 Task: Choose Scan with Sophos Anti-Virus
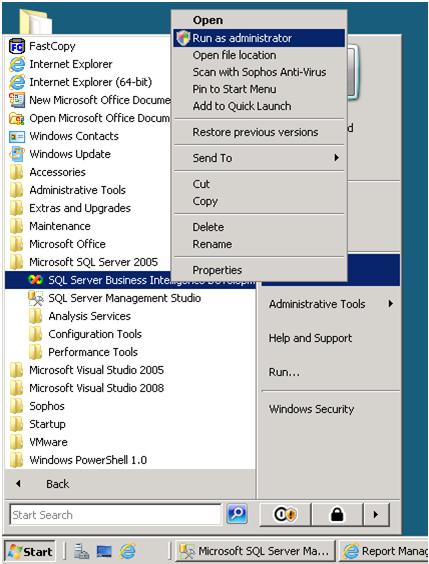(259, 72)
